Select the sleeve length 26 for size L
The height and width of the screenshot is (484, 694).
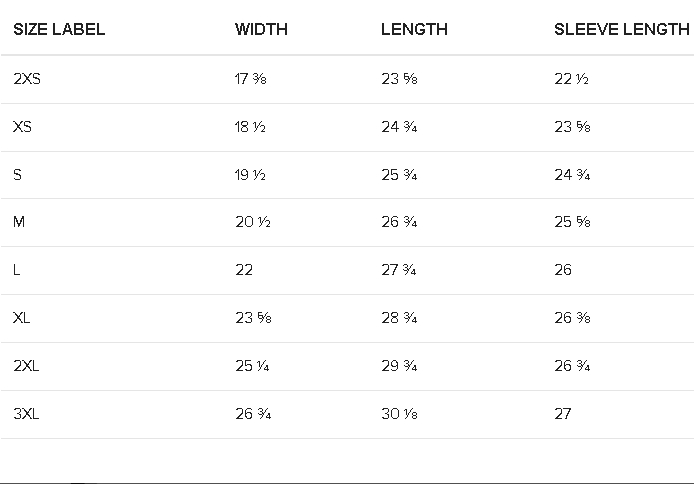[x=563, y=270]
